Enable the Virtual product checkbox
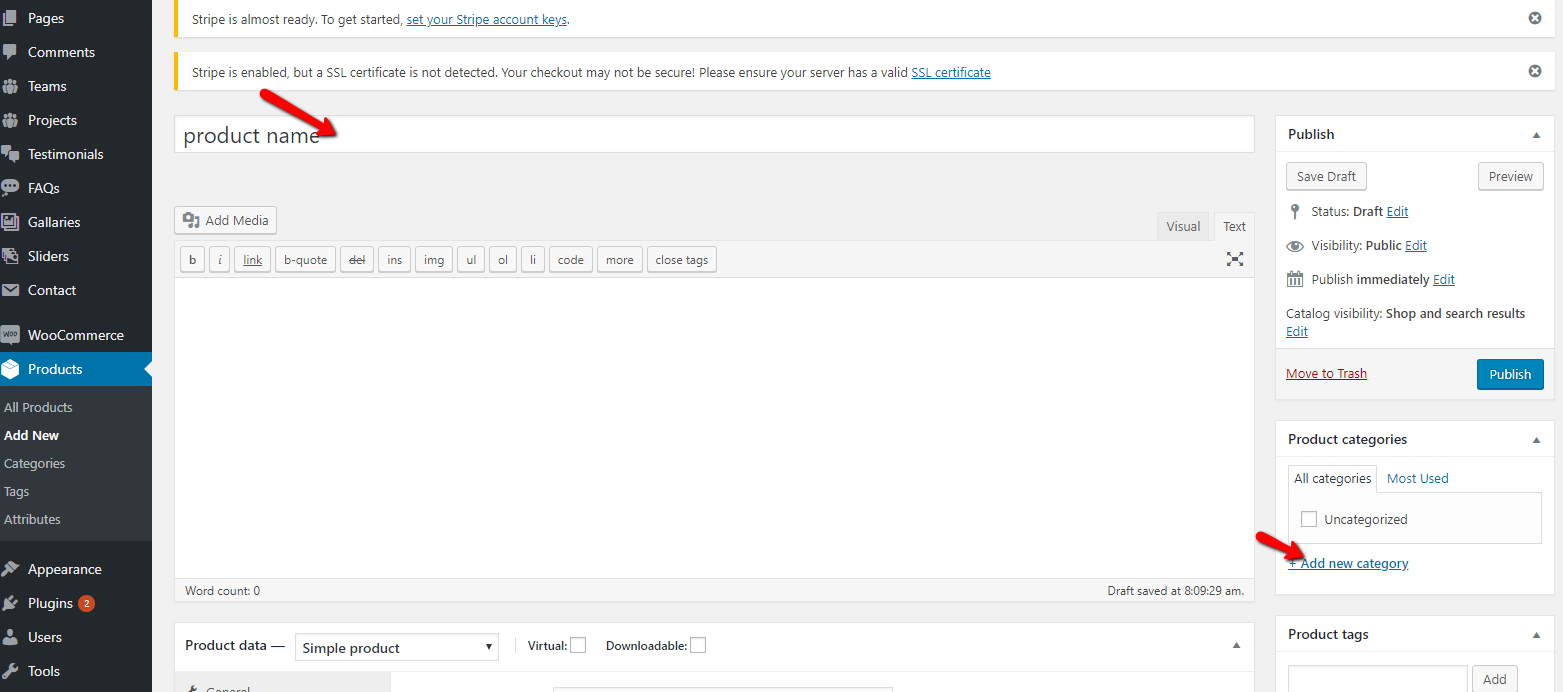The width and height of the screenshot is (1563, 692). [578, 645]
